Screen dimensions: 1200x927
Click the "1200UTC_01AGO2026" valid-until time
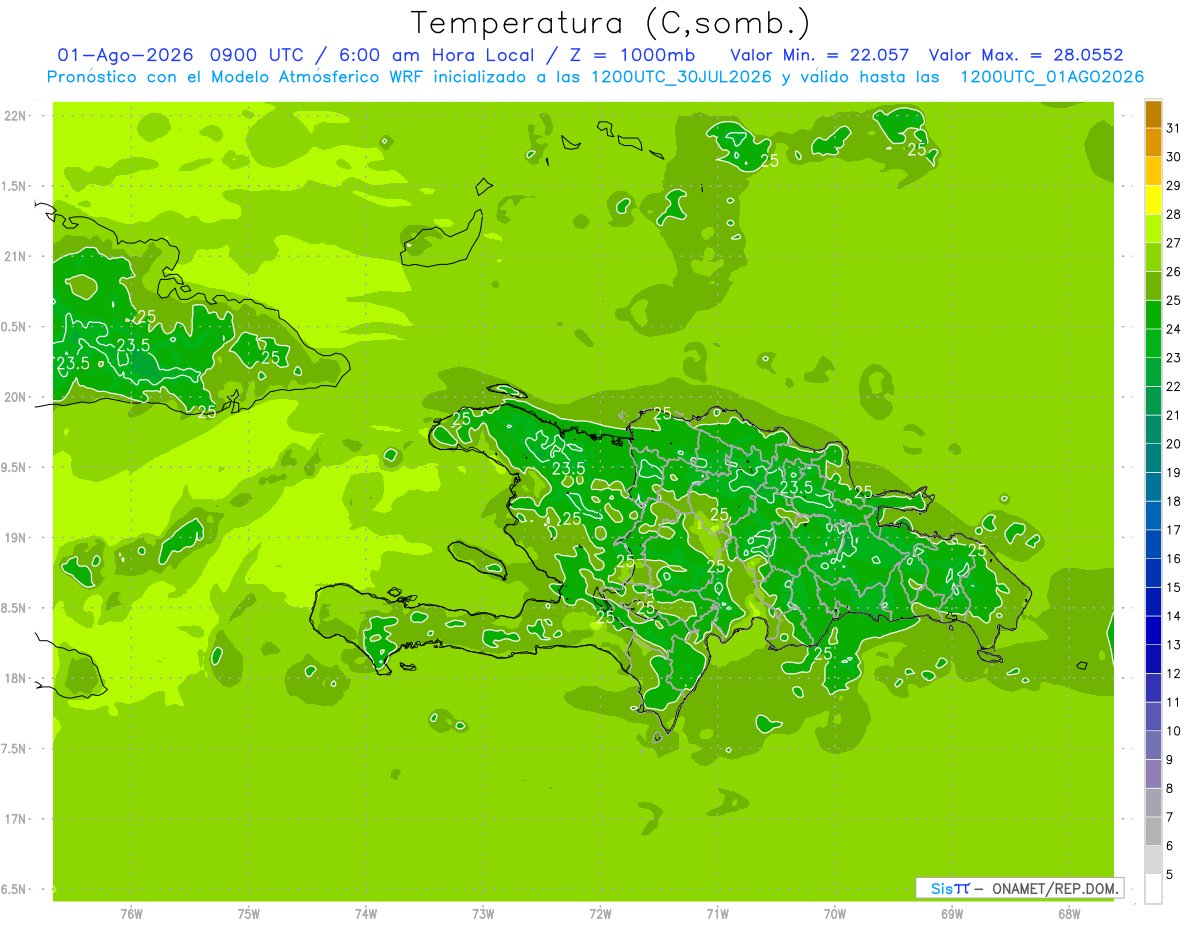point(1052,76)
